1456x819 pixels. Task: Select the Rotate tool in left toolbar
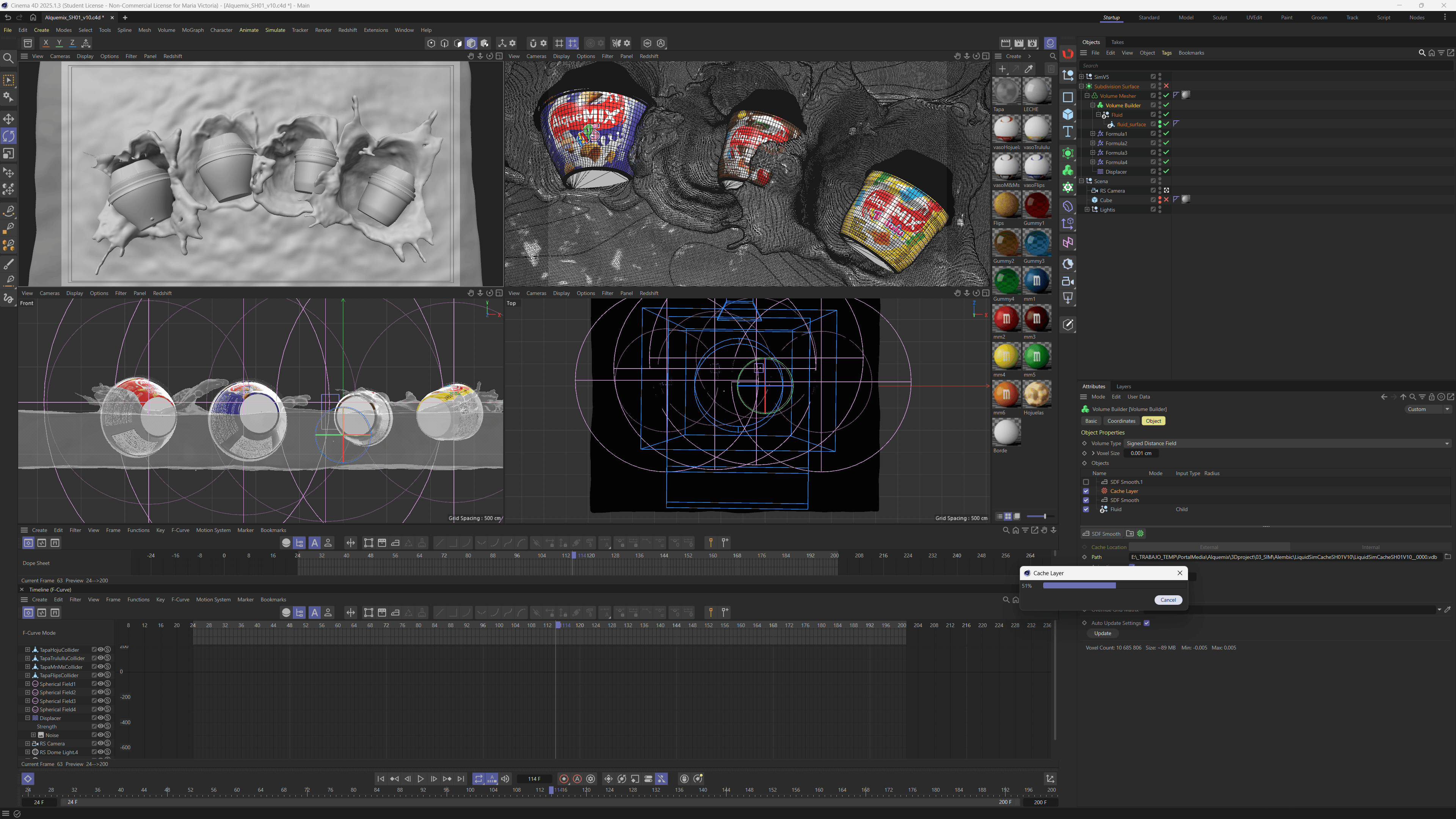coord(8,136)
